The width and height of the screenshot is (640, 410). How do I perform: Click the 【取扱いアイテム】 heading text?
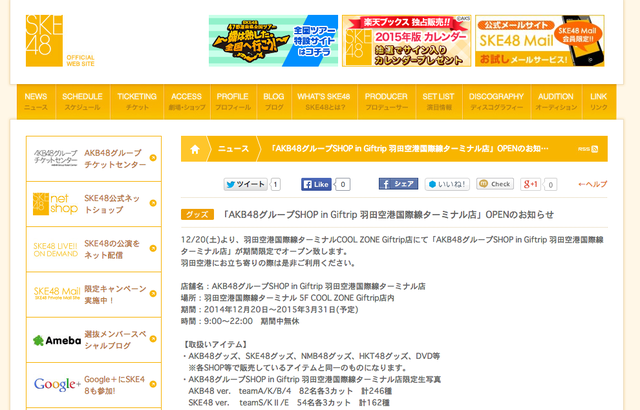tap(215, 344)
